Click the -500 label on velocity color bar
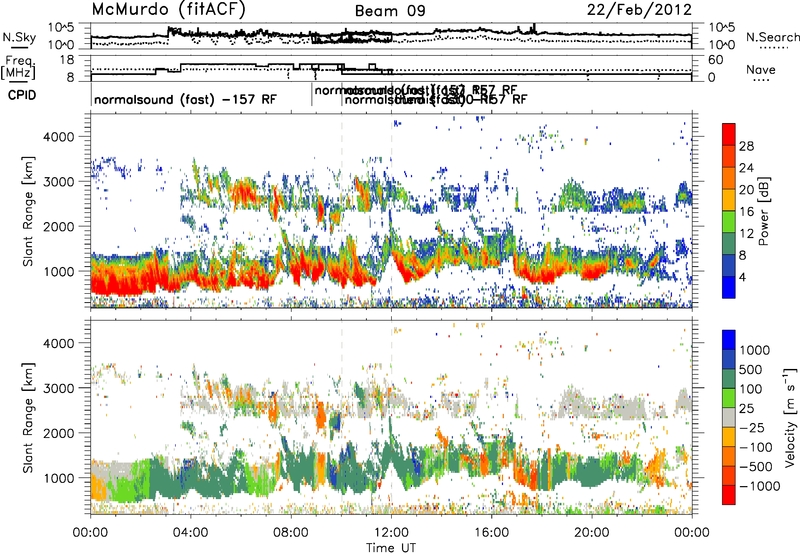 click(x=756, y=467)
